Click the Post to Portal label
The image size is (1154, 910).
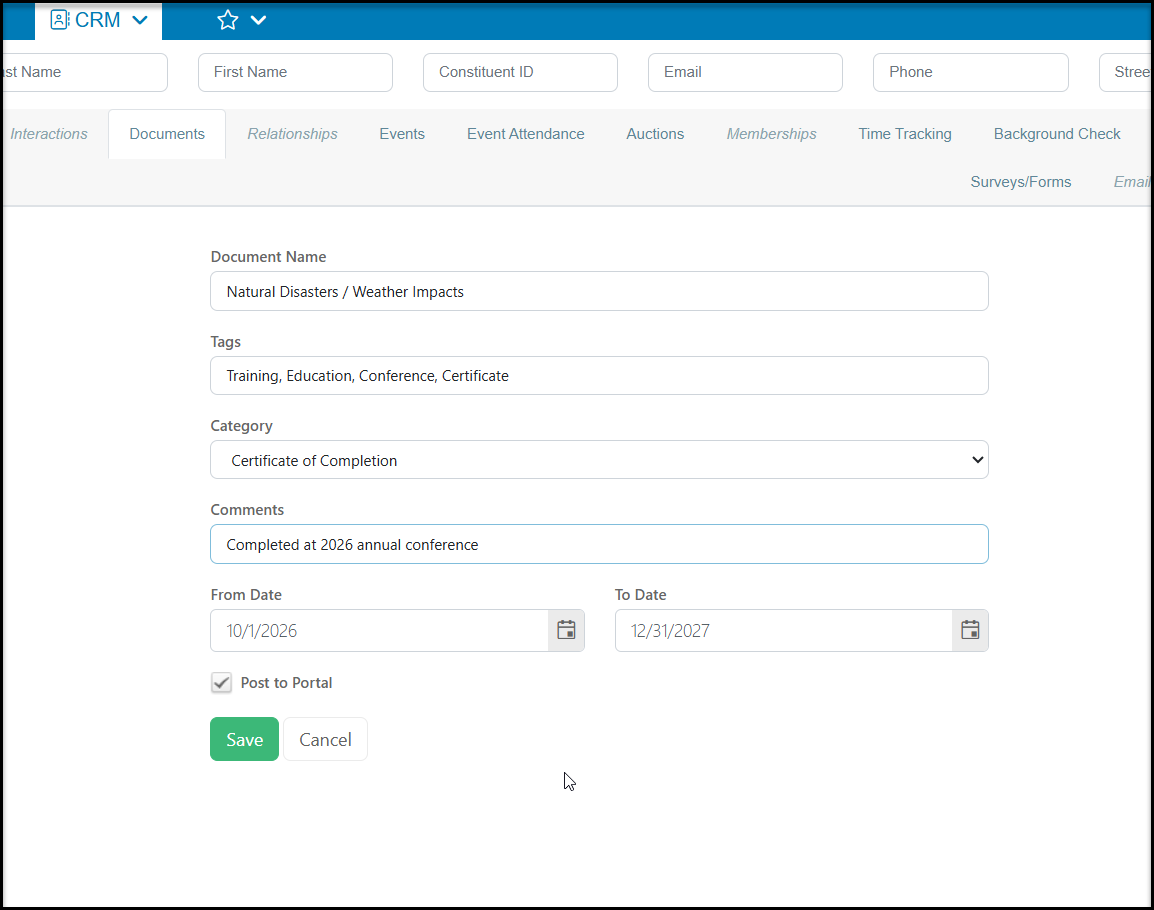tap(286, 682)
